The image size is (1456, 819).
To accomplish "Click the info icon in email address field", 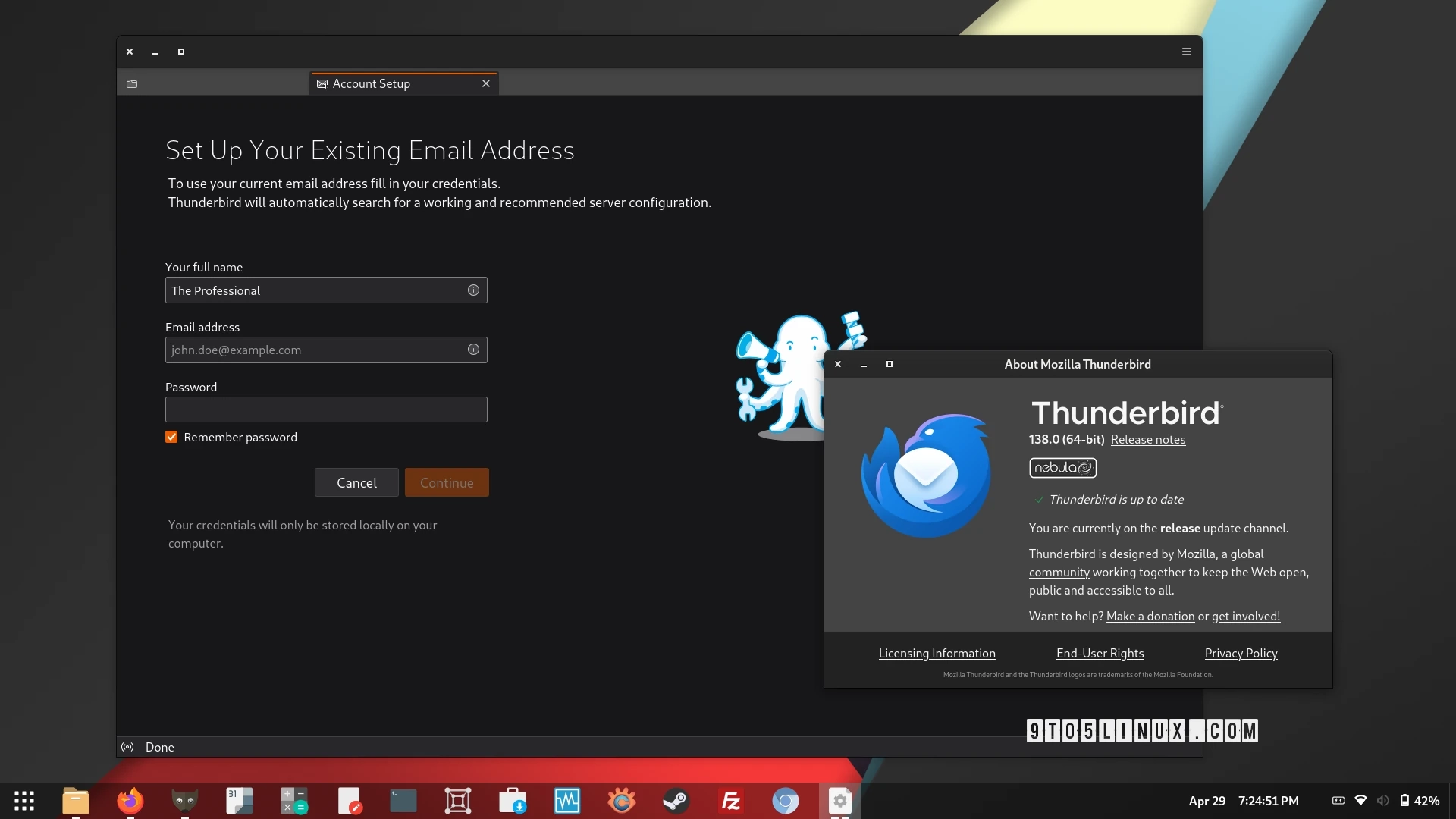I will tap(473, 350).
